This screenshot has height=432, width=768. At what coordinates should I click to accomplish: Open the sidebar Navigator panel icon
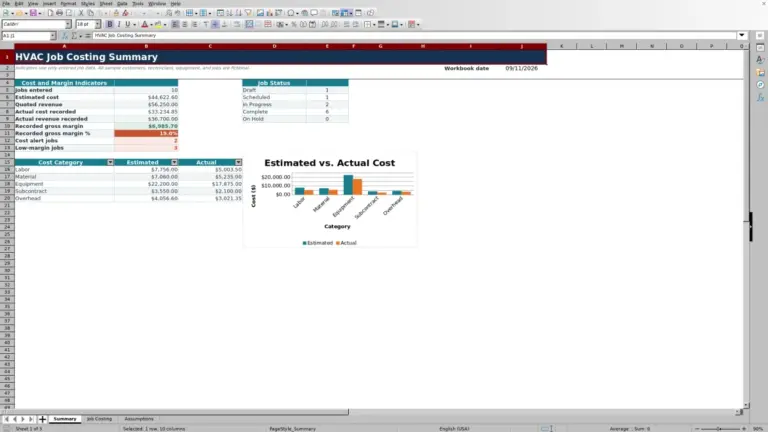click(x=760, y=85)
